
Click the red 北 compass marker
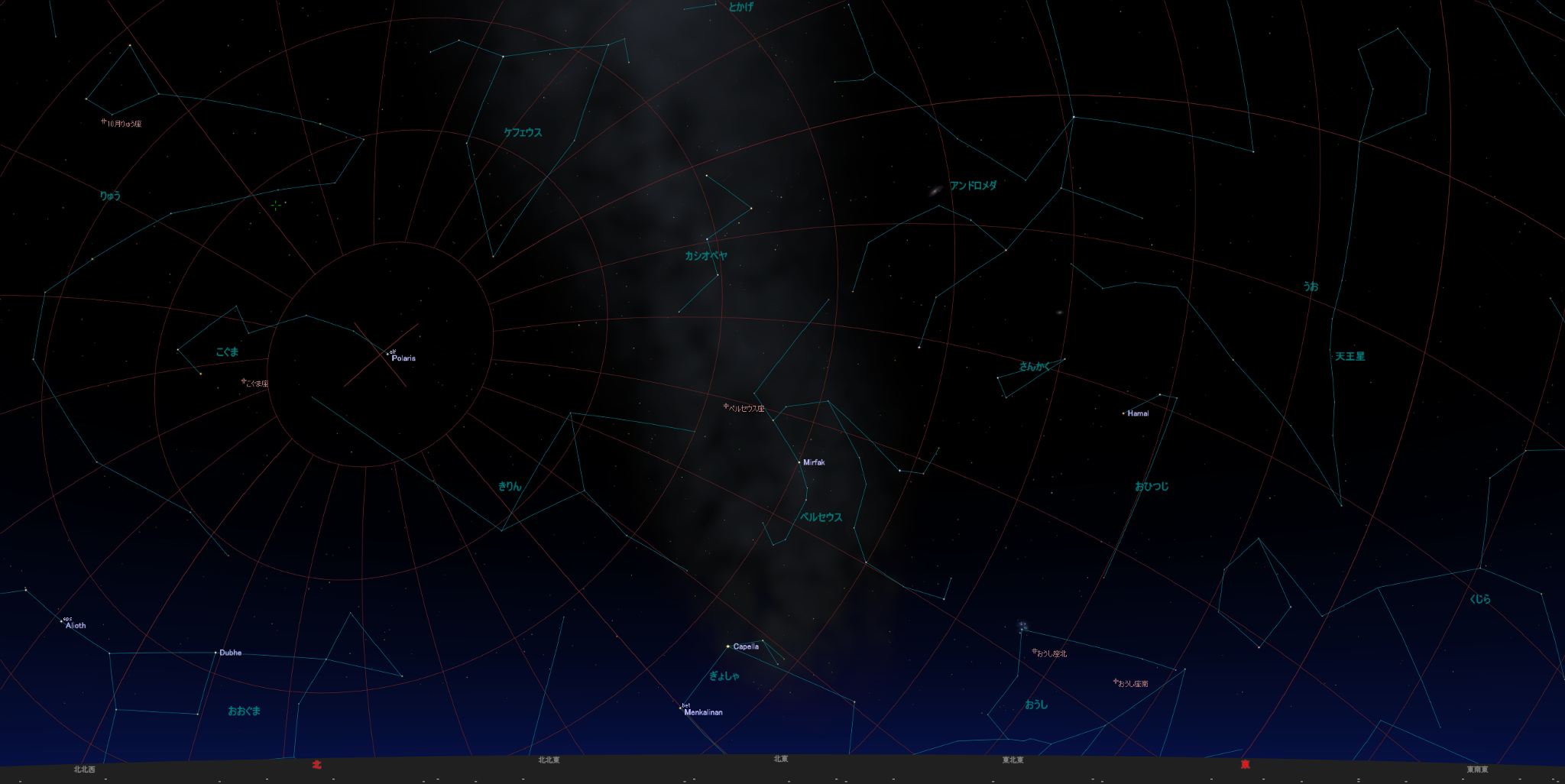(316, 764)
